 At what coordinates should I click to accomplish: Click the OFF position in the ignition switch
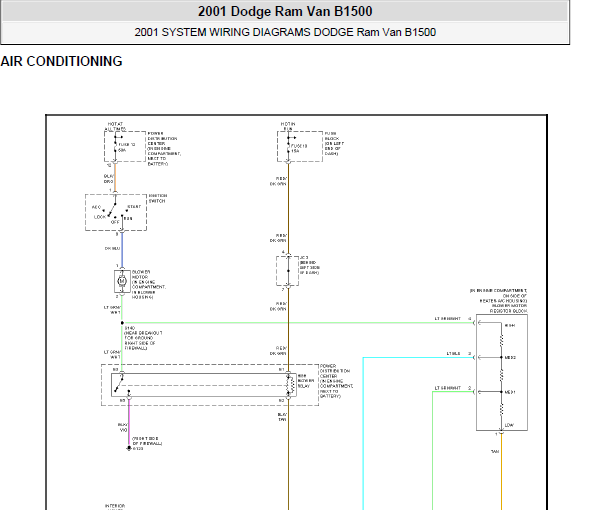115,222
